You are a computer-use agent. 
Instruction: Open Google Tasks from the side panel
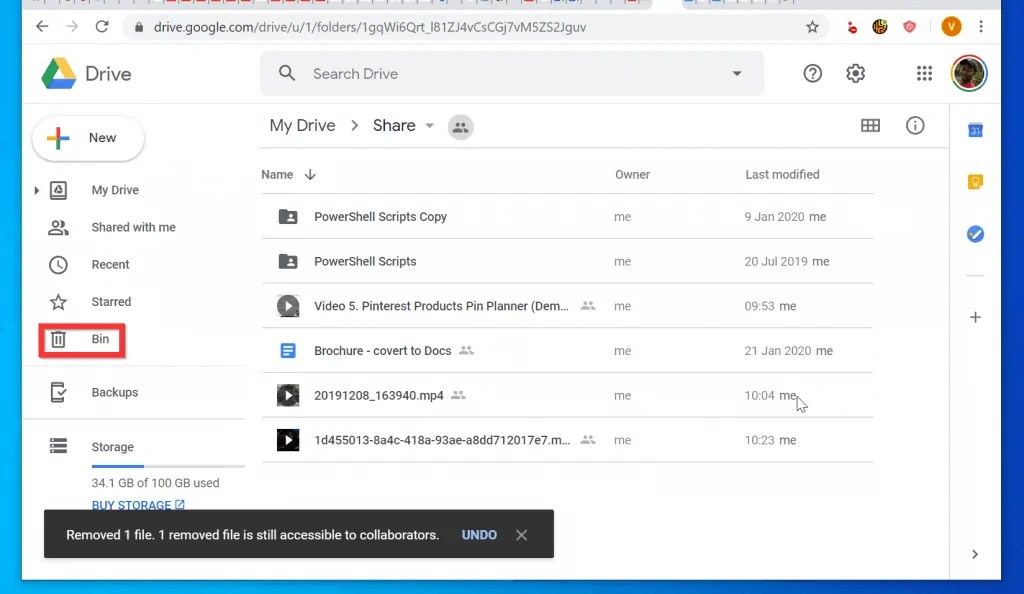[975, 234]
